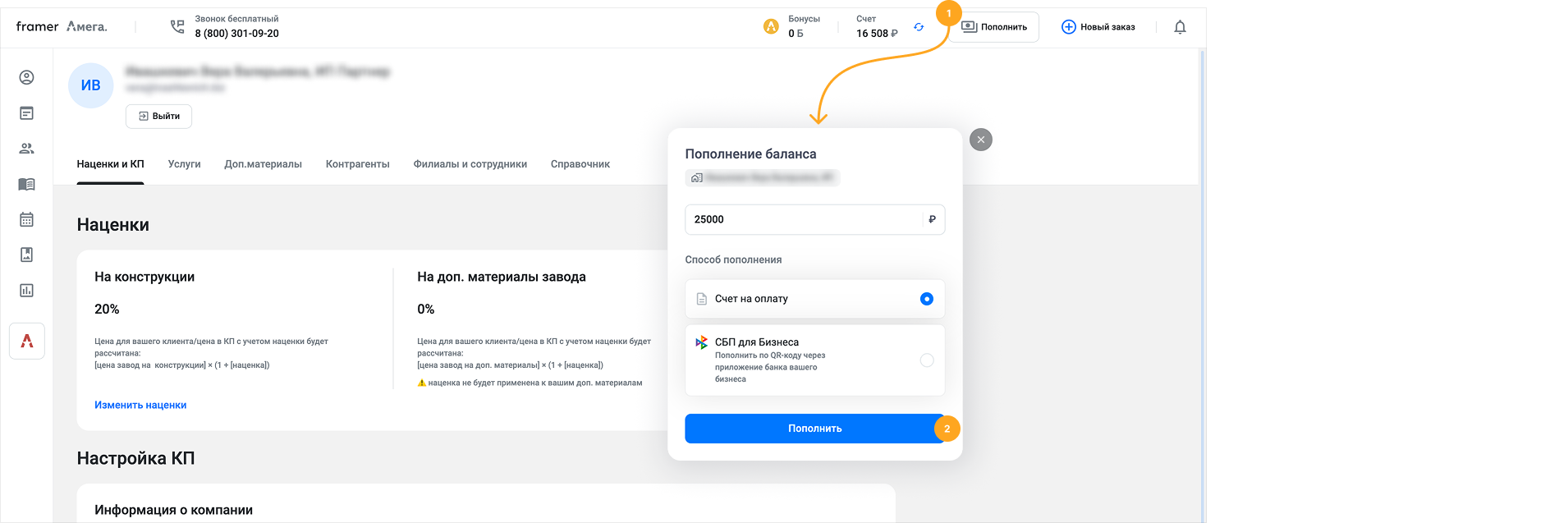Select the 'Счет на оплату' payment method
This screenshot has height=523, width=1568.
tap(926, 299)
